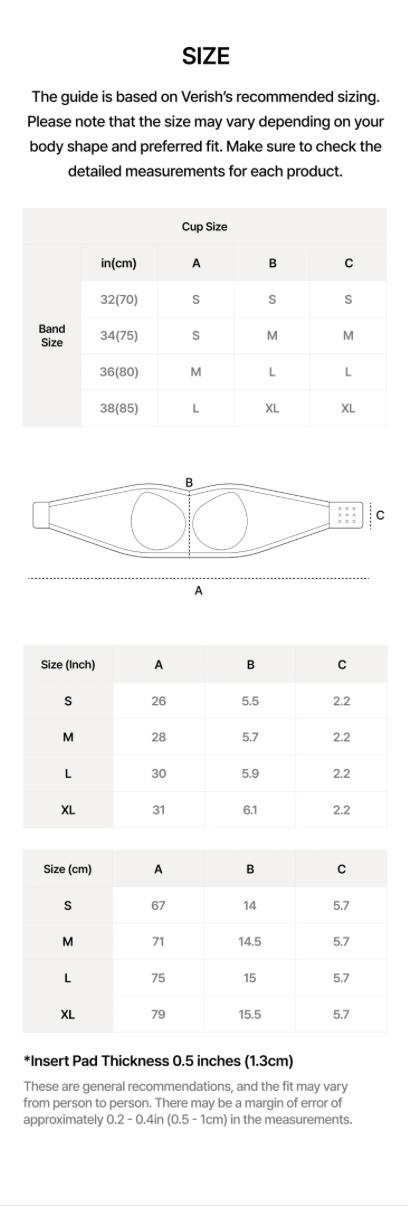Screen dimensions: 408x1208
Task: Click label C beside the hook closure
Action: click(380, 515)
